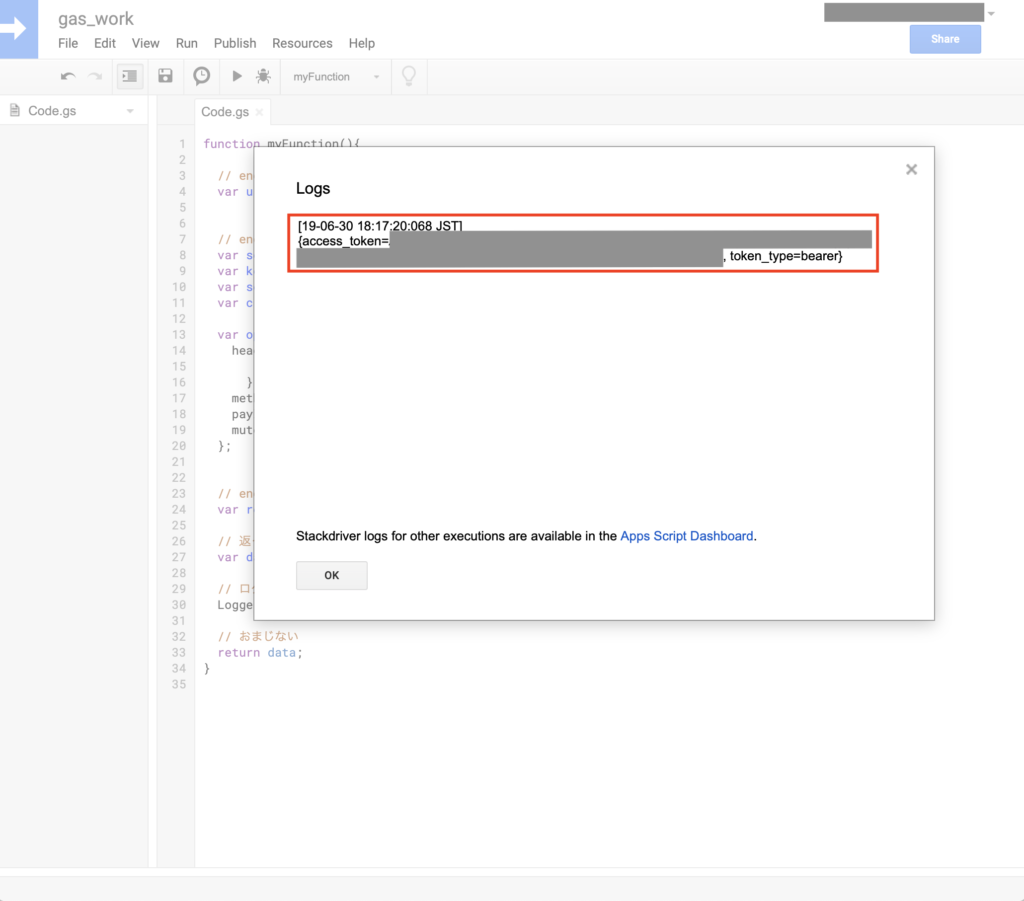
Task: Click the Apps Script arrow logo
Action: click(18, 29)
